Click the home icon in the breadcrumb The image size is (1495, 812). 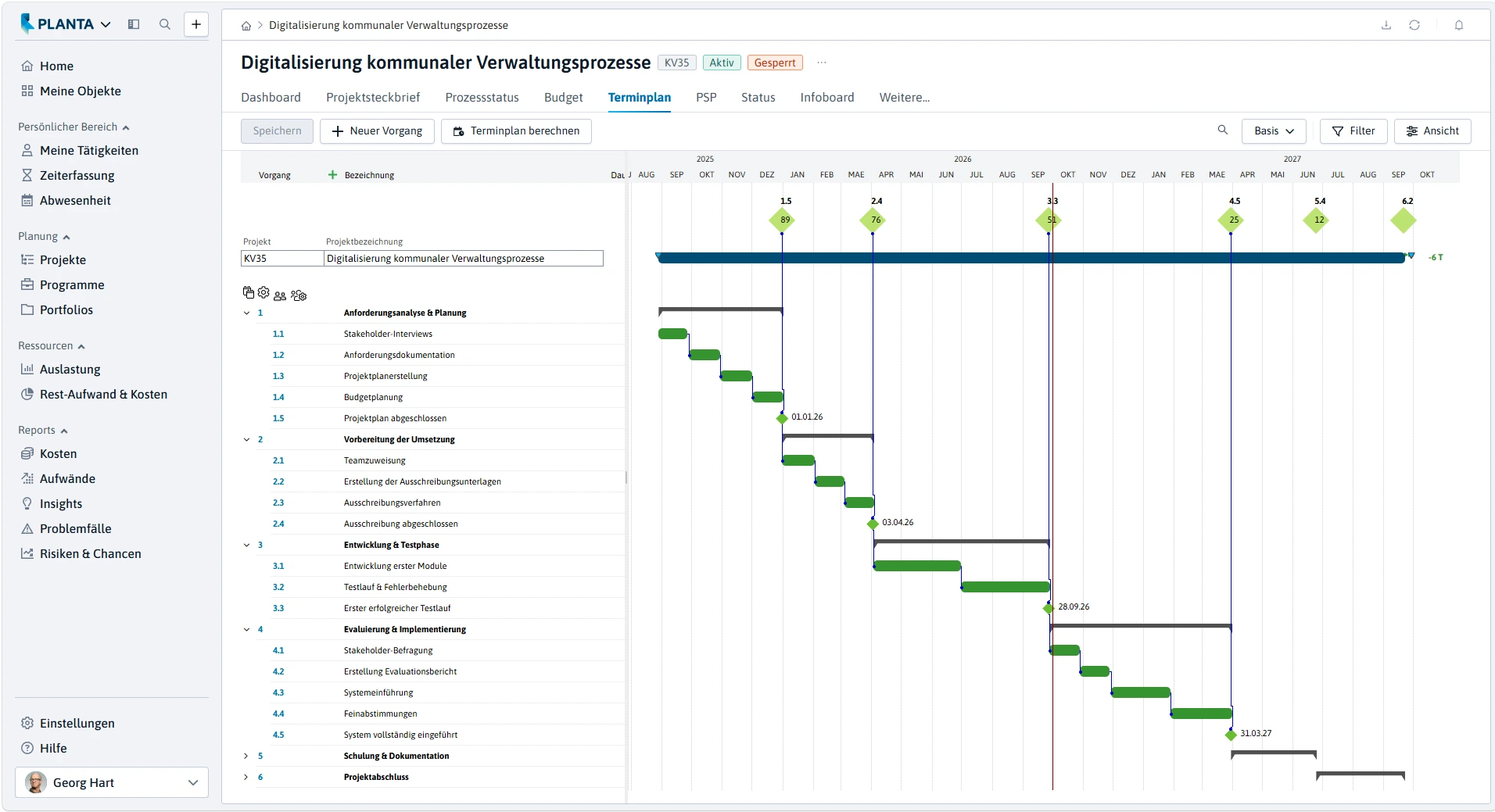pos(246,26)
